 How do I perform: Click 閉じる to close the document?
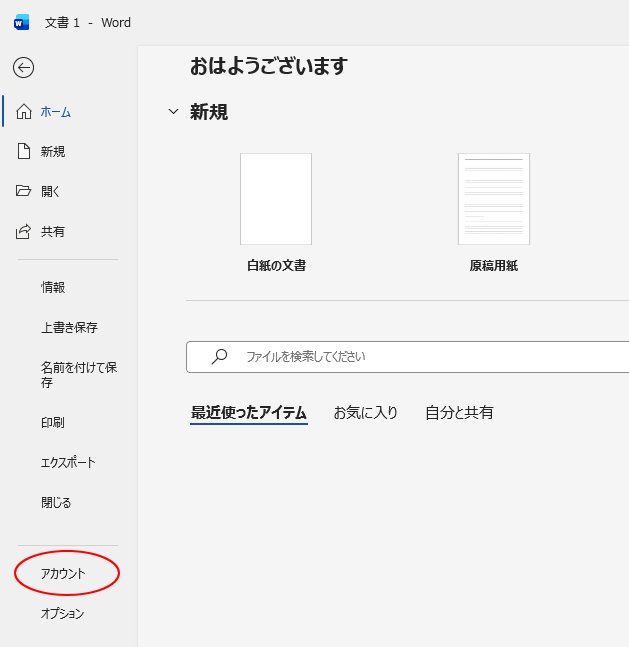pyautogui.click(x=56, y=503)
